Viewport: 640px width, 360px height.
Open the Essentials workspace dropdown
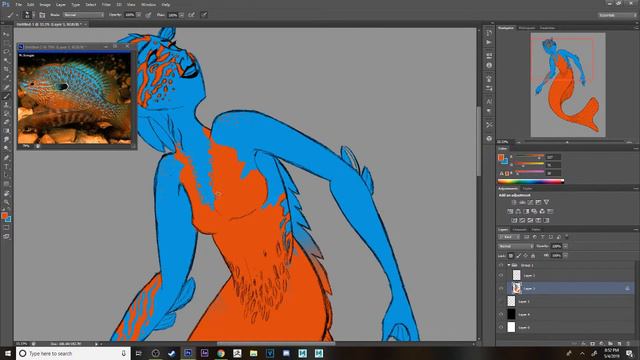[x=617, y=15]
